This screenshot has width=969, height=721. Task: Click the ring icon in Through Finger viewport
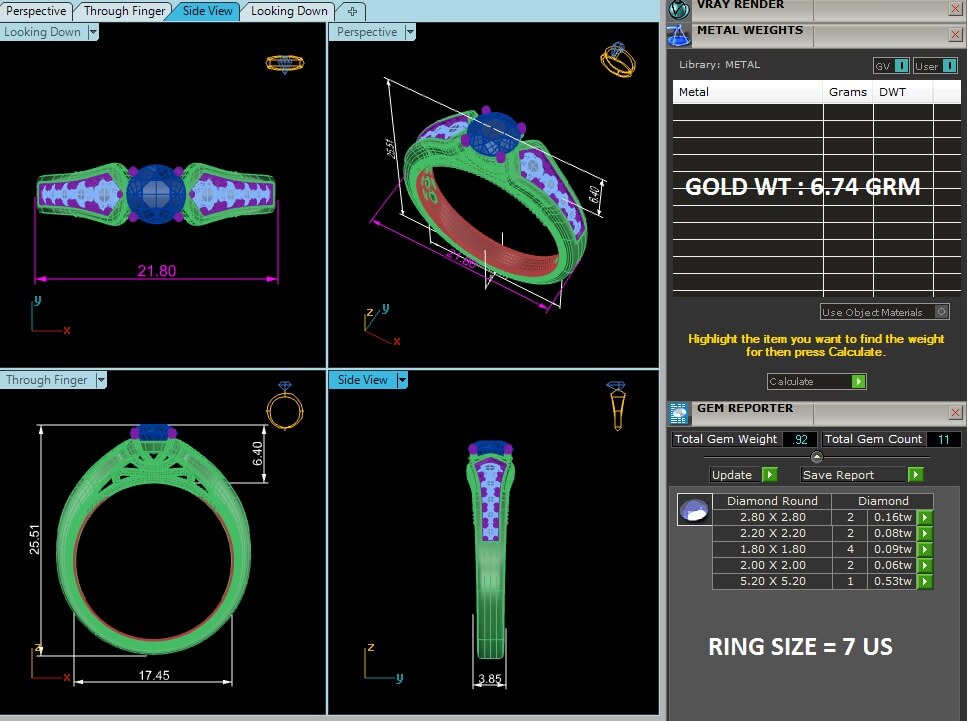coord(283,404)
